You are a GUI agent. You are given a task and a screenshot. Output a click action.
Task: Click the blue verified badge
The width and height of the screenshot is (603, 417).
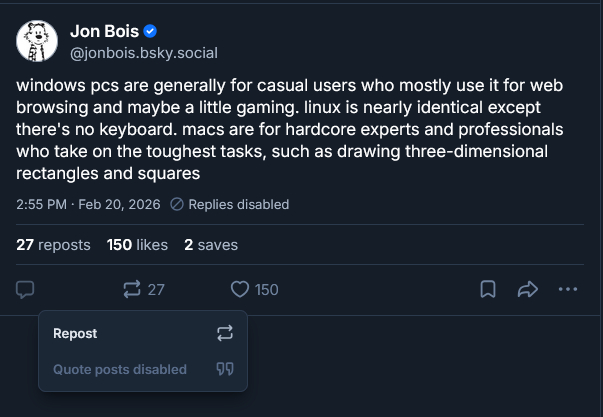tap(150, 31)
